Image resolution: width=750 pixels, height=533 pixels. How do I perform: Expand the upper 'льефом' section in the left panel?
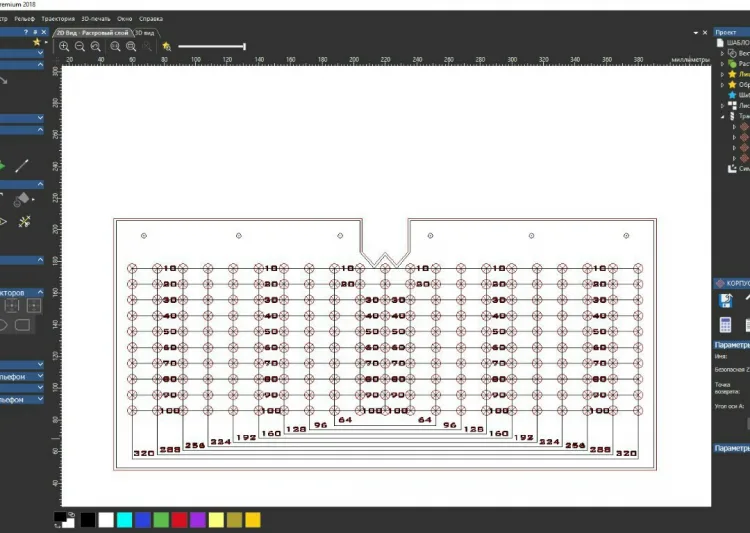(x=40, y=377)
